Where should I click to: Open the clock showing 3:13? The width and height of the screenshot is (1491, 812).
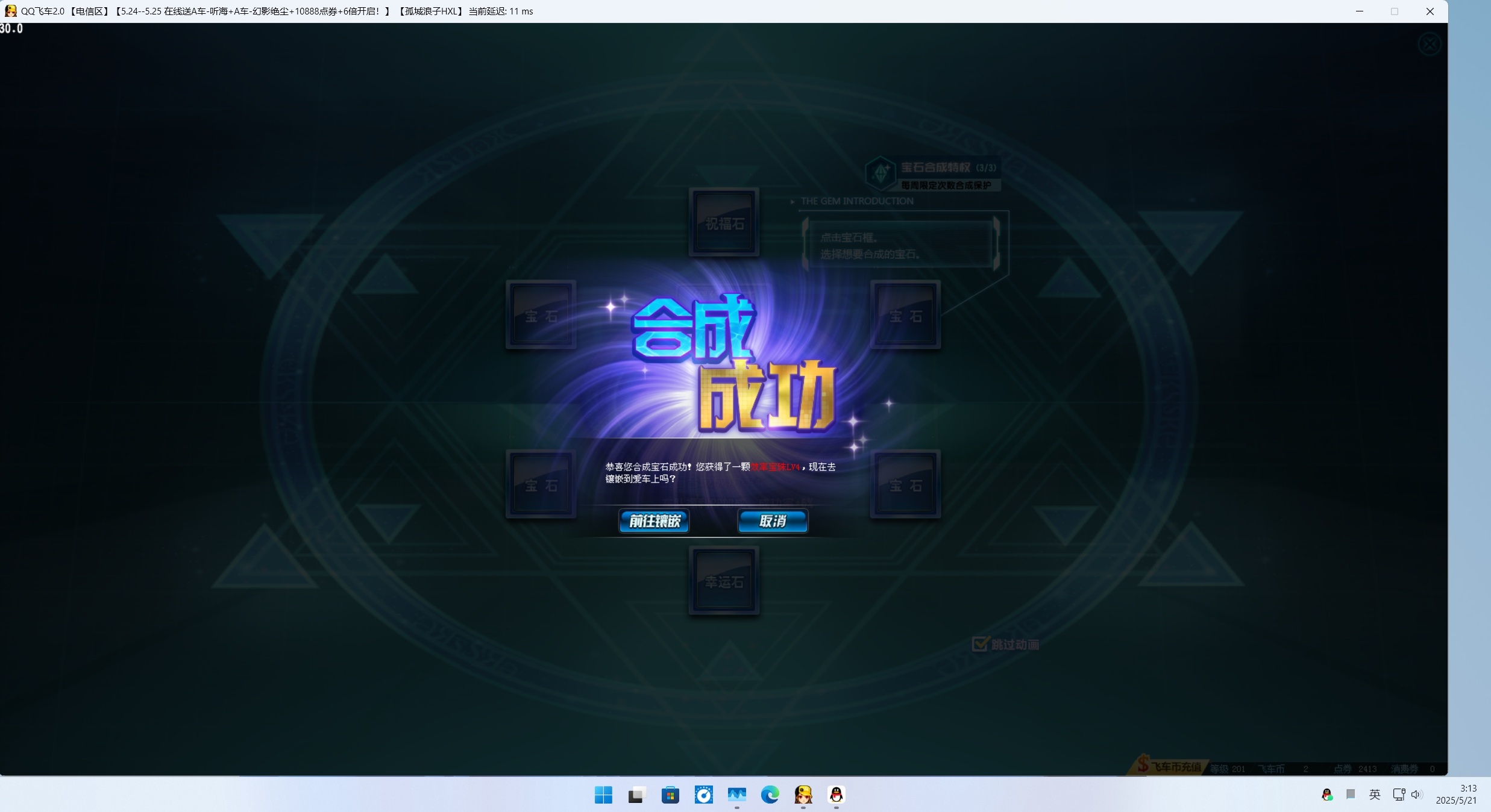pyautogui.click(x=1456, y=795)
